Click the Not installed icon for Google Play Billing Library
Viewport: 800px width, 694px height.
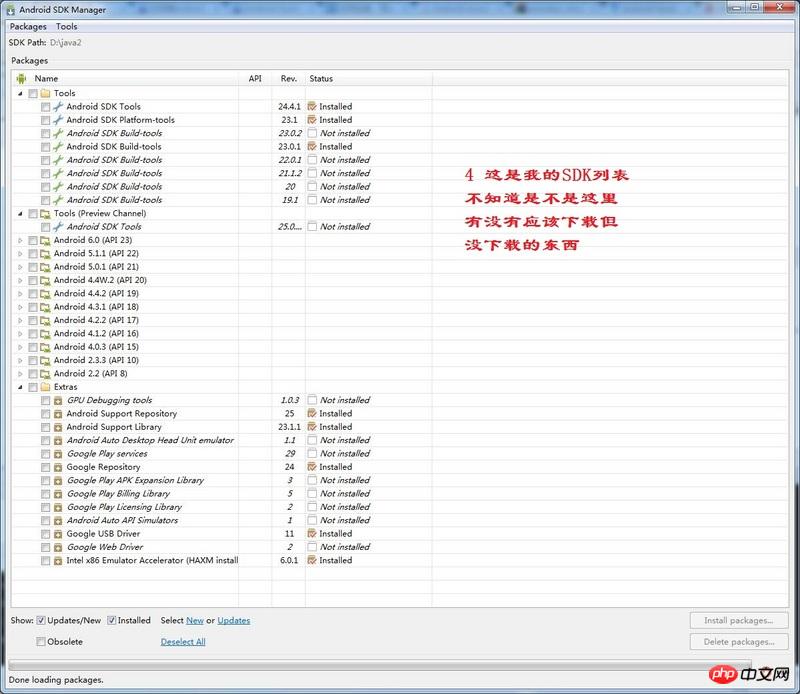[312, 493]
